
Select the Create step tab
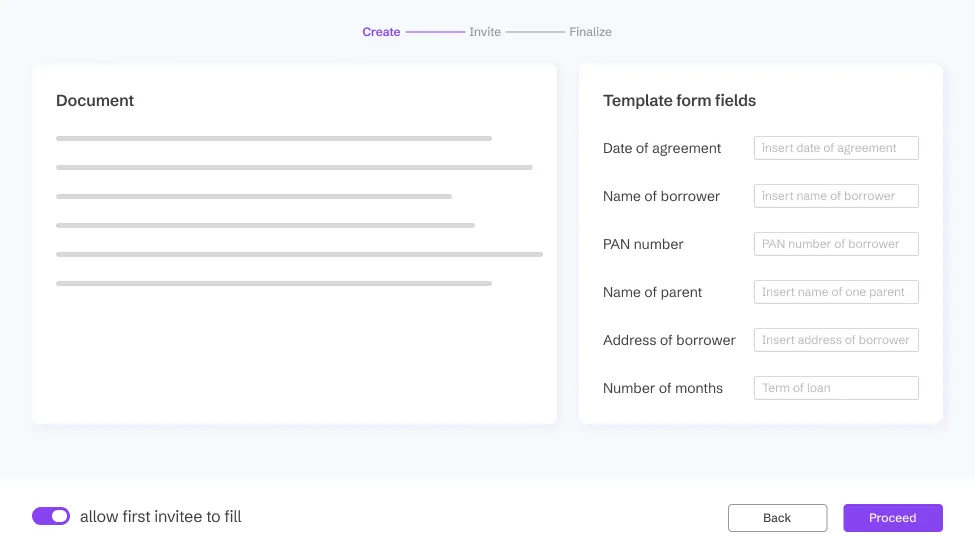click(381, 32)
